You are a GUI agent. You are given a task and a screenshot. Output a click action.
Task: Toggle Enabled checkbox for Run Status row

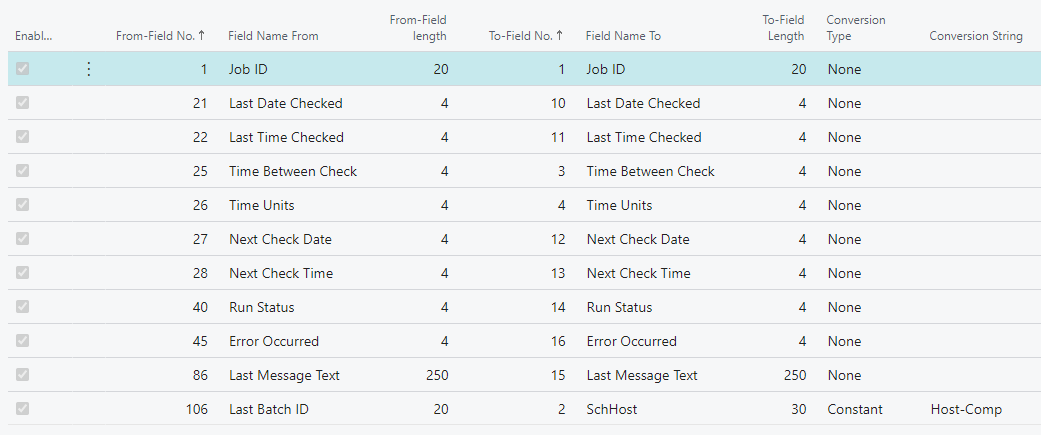23,307
